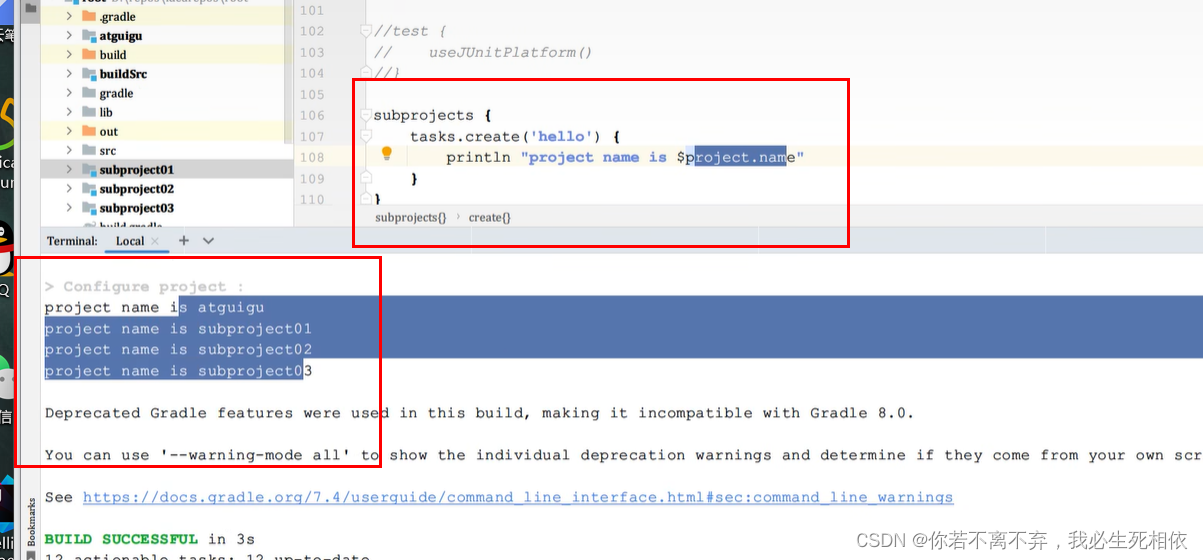Click the create{} breadcrumb

click(x=490, y=217)
